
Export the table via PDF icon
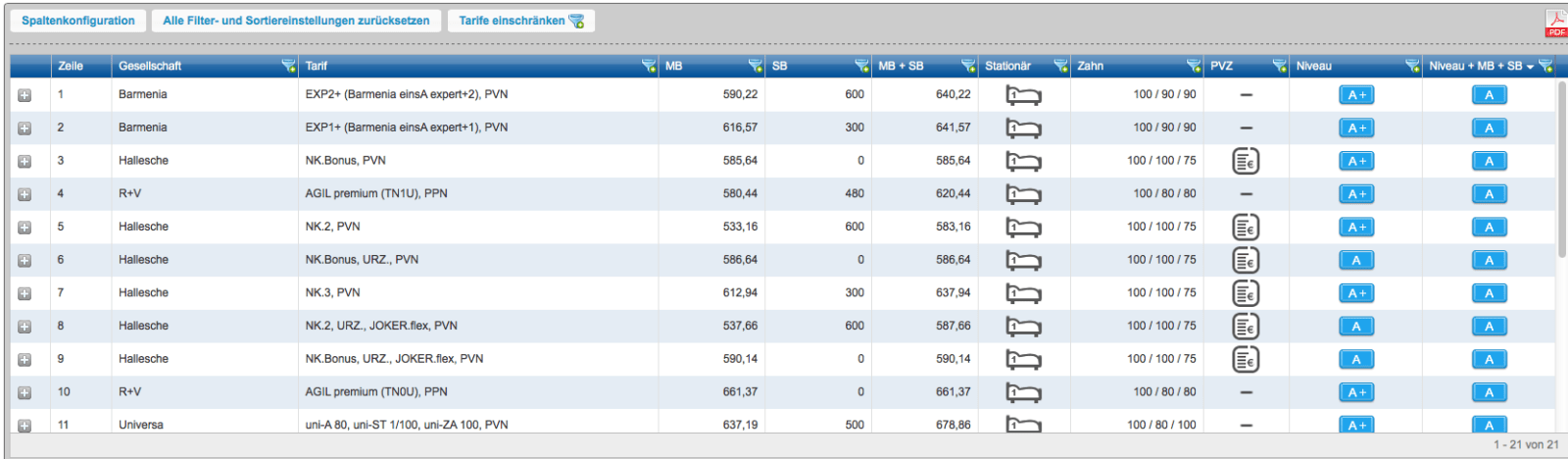pyautogui.click(x=1556, y=24)
